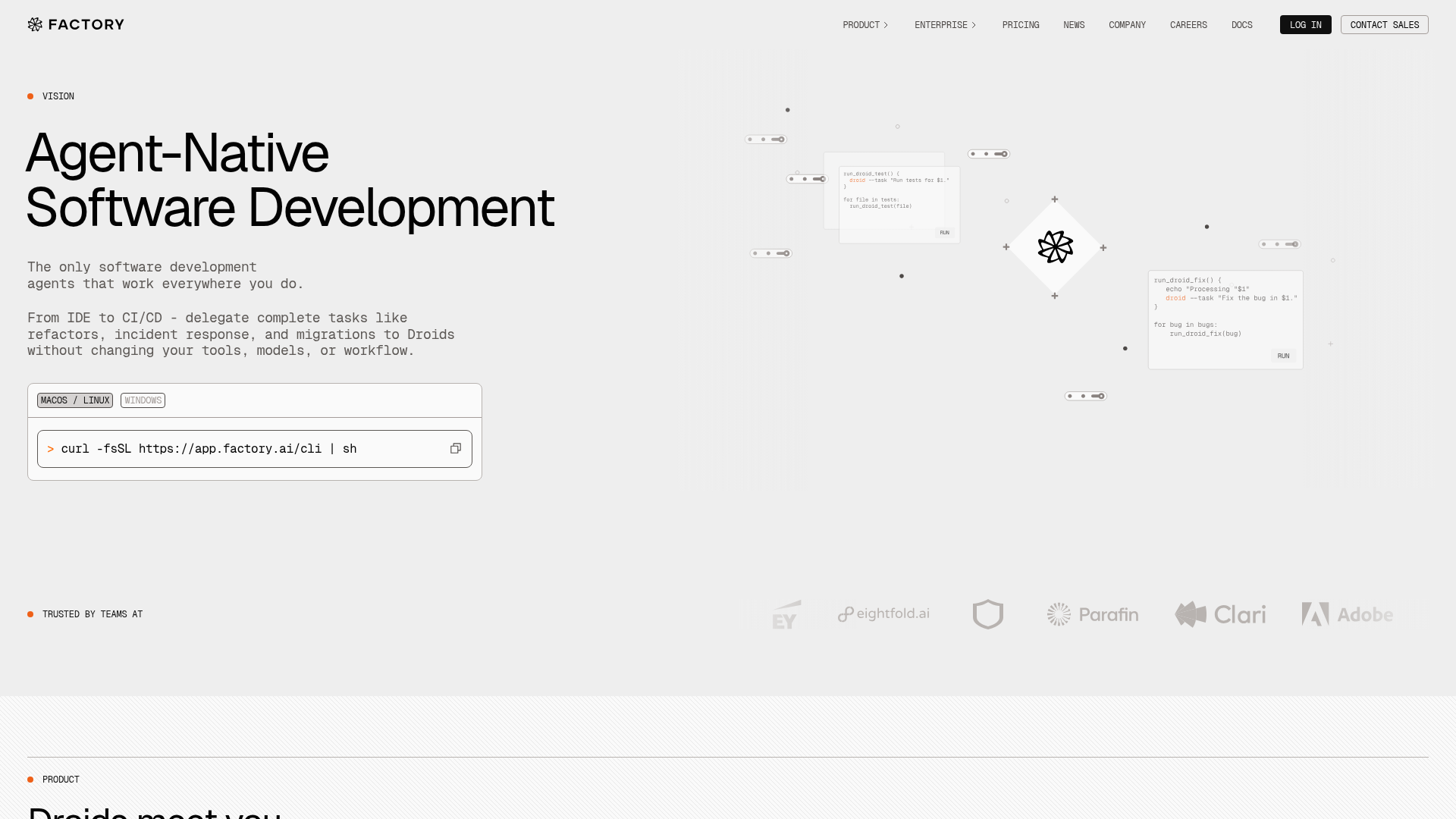Click the Log In button

click(1305, 25)
